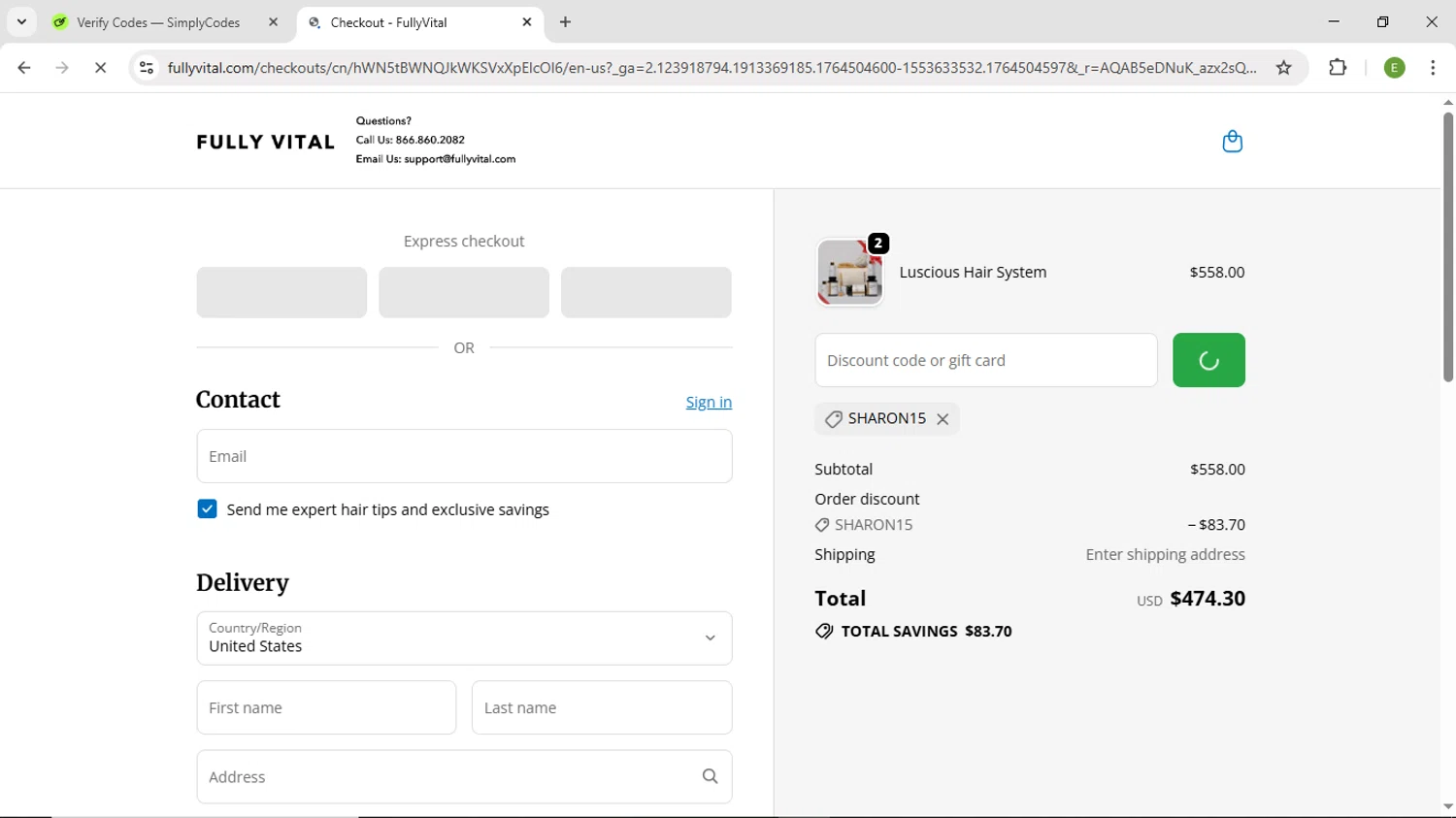
Task: Open the browser extensions puzzle icon
Action: [x=1338, y=68]
